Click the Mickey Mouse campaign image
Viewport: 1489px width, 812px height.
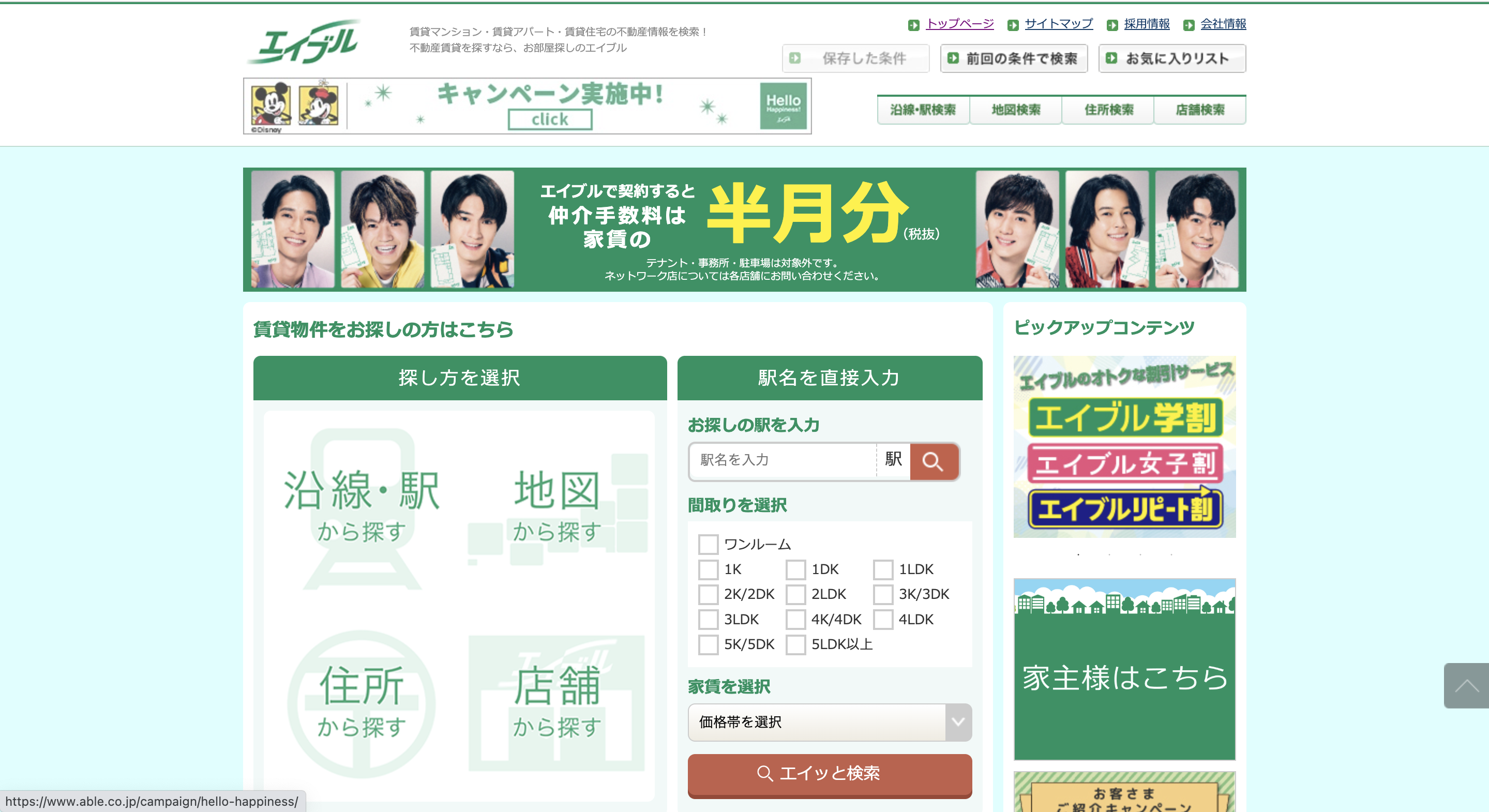coord(270,104)
